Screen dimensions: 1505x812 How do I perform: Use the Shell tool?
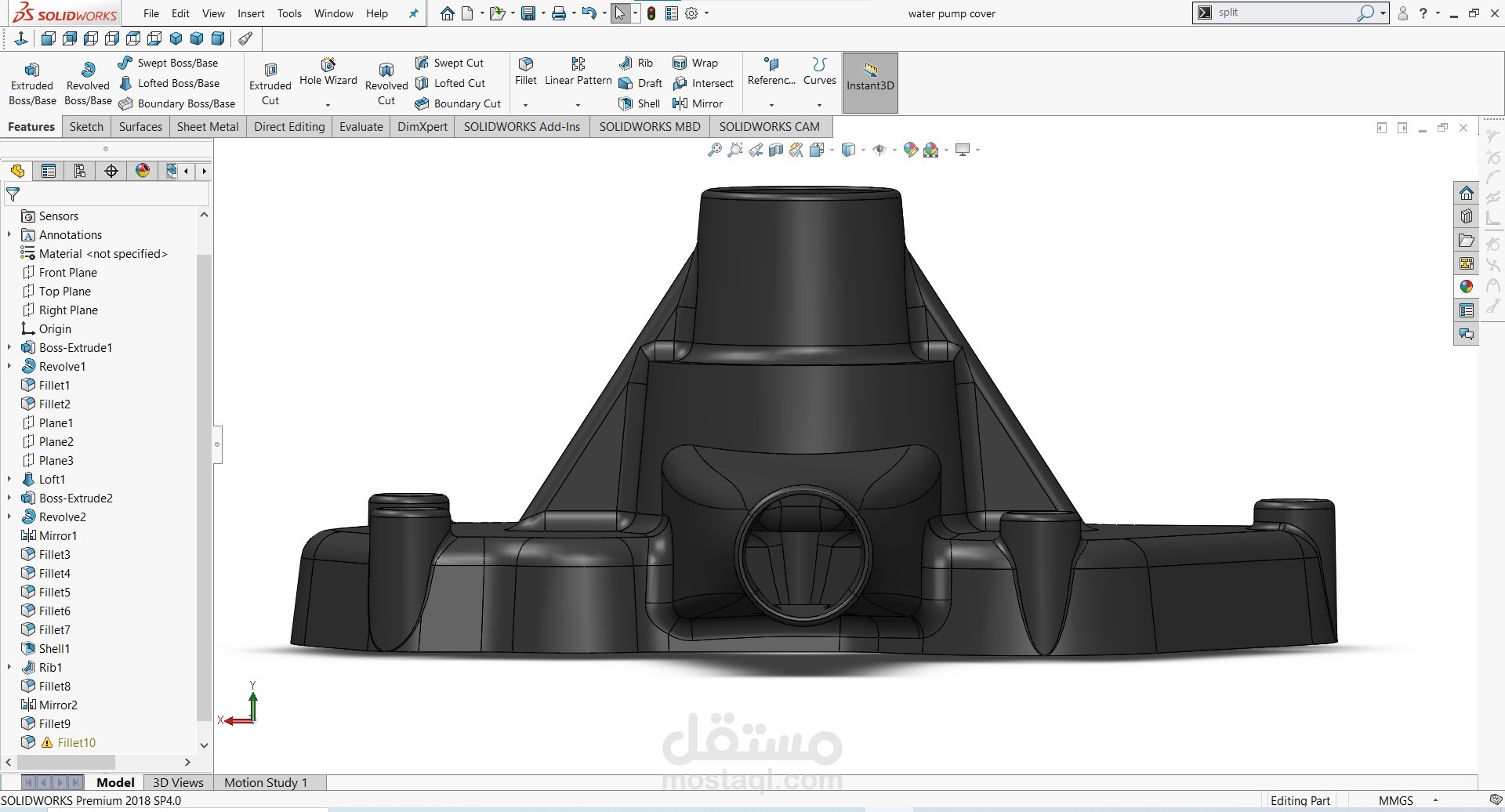click(x=640, y=103)
